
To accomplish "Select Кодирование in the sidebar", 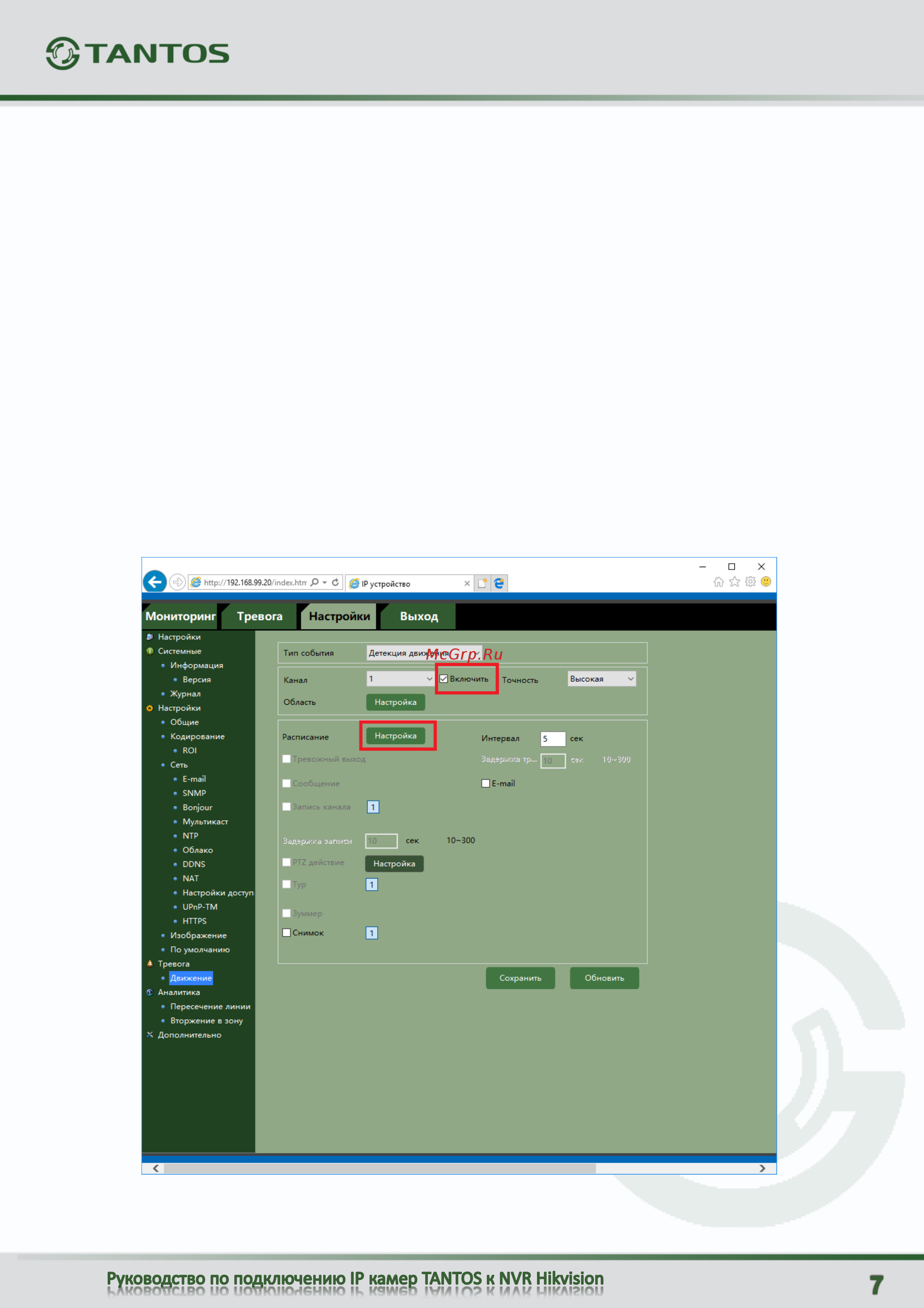I will coord(197,736).
